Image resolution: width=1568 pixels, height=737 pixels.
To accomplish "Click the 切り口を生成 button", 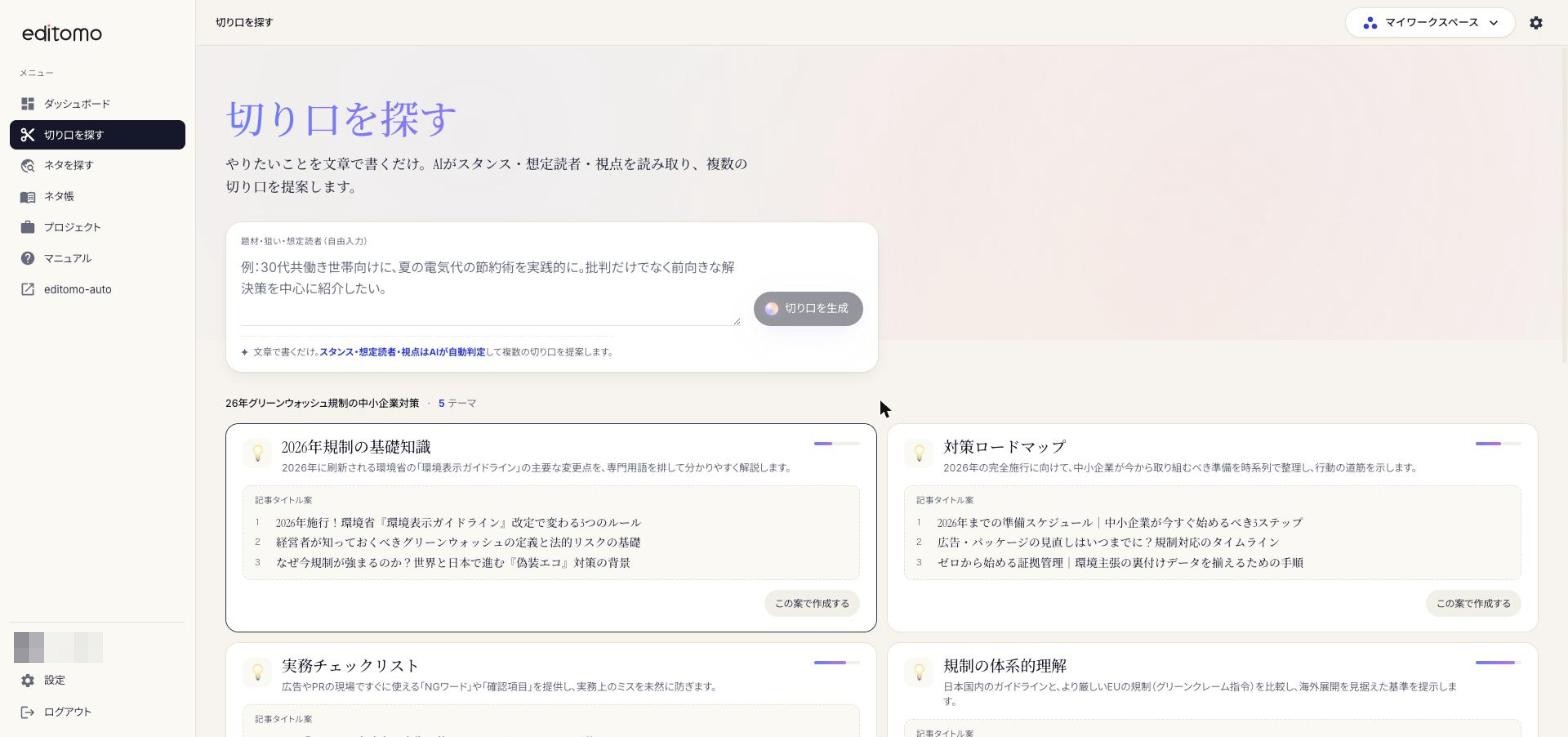I will click(x=808, y=309).
